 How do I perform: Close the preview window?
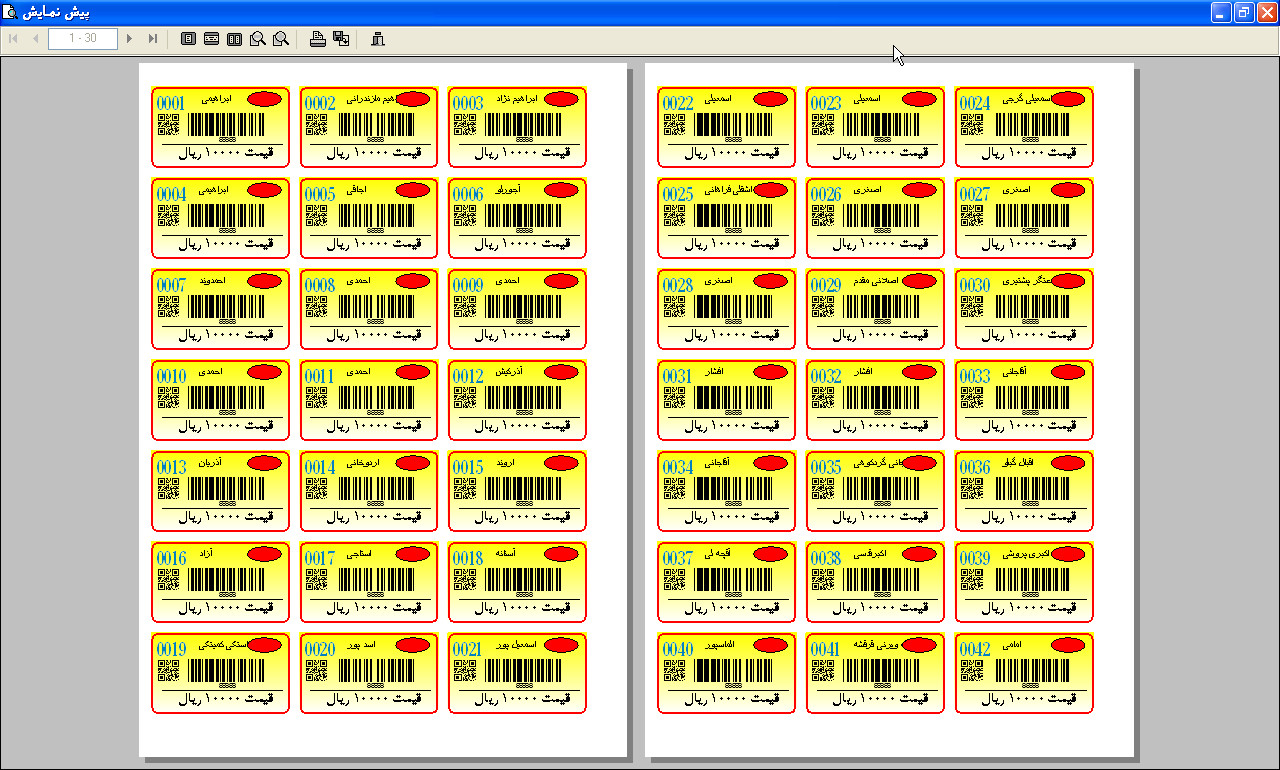1266,12
